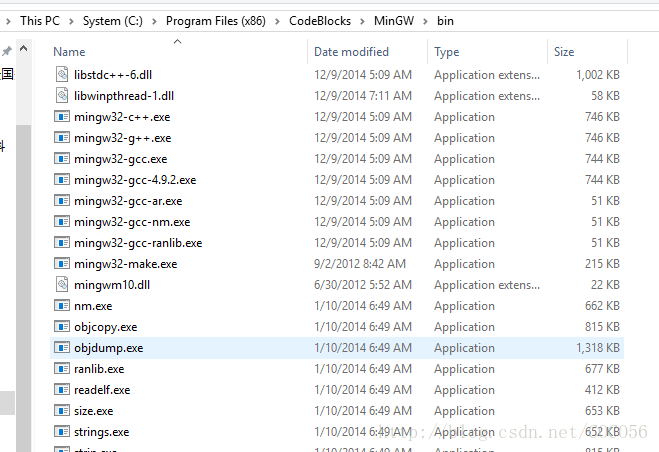Go to CodeBlocks folder breadcrumb
Image resolution: width=659 pixels, height=452 pixels.
click(320, 21)
